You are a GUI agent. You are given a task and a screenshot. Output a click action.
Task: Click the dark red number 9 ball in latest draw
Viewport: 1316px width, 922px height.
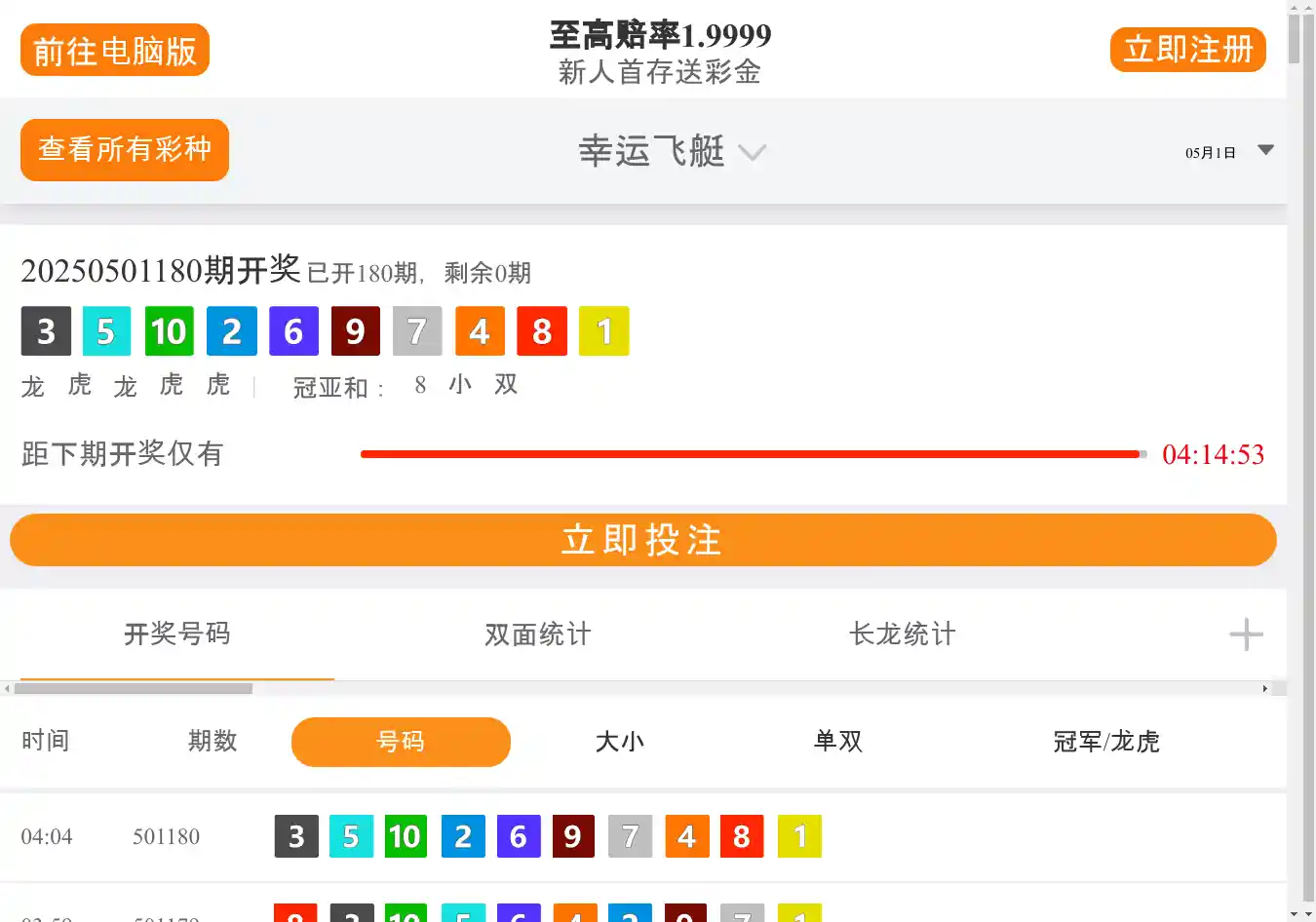(355, 331)
